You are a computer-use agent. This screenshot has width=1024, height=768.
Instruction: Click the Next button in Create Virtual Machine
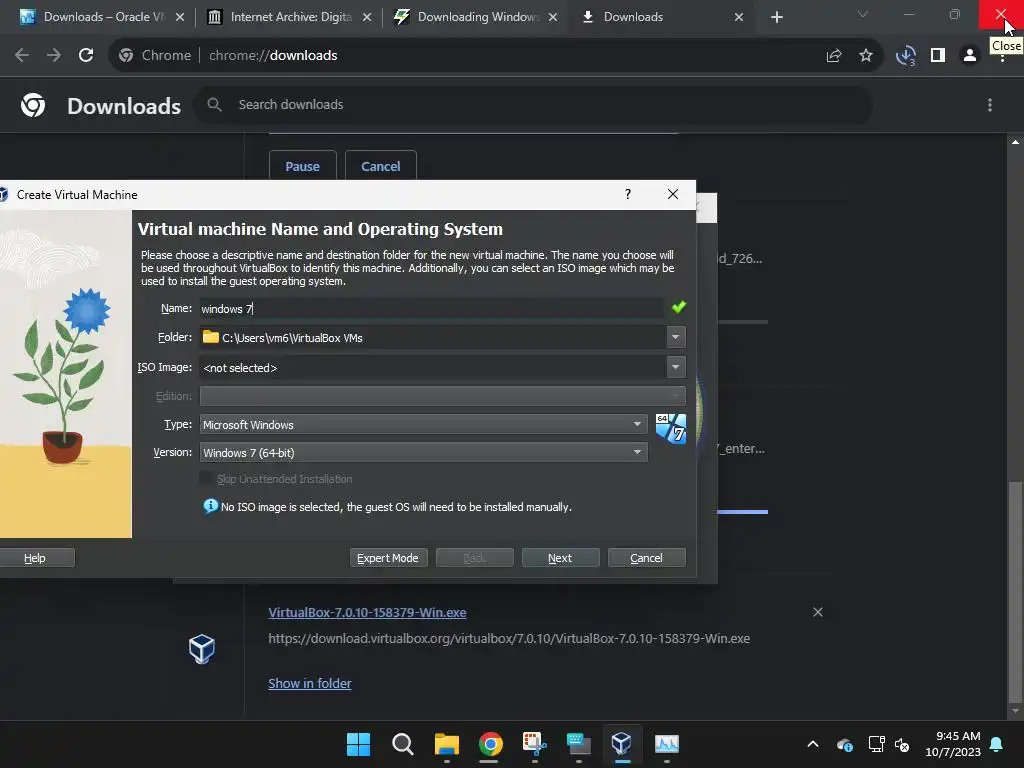click(560, 558)
